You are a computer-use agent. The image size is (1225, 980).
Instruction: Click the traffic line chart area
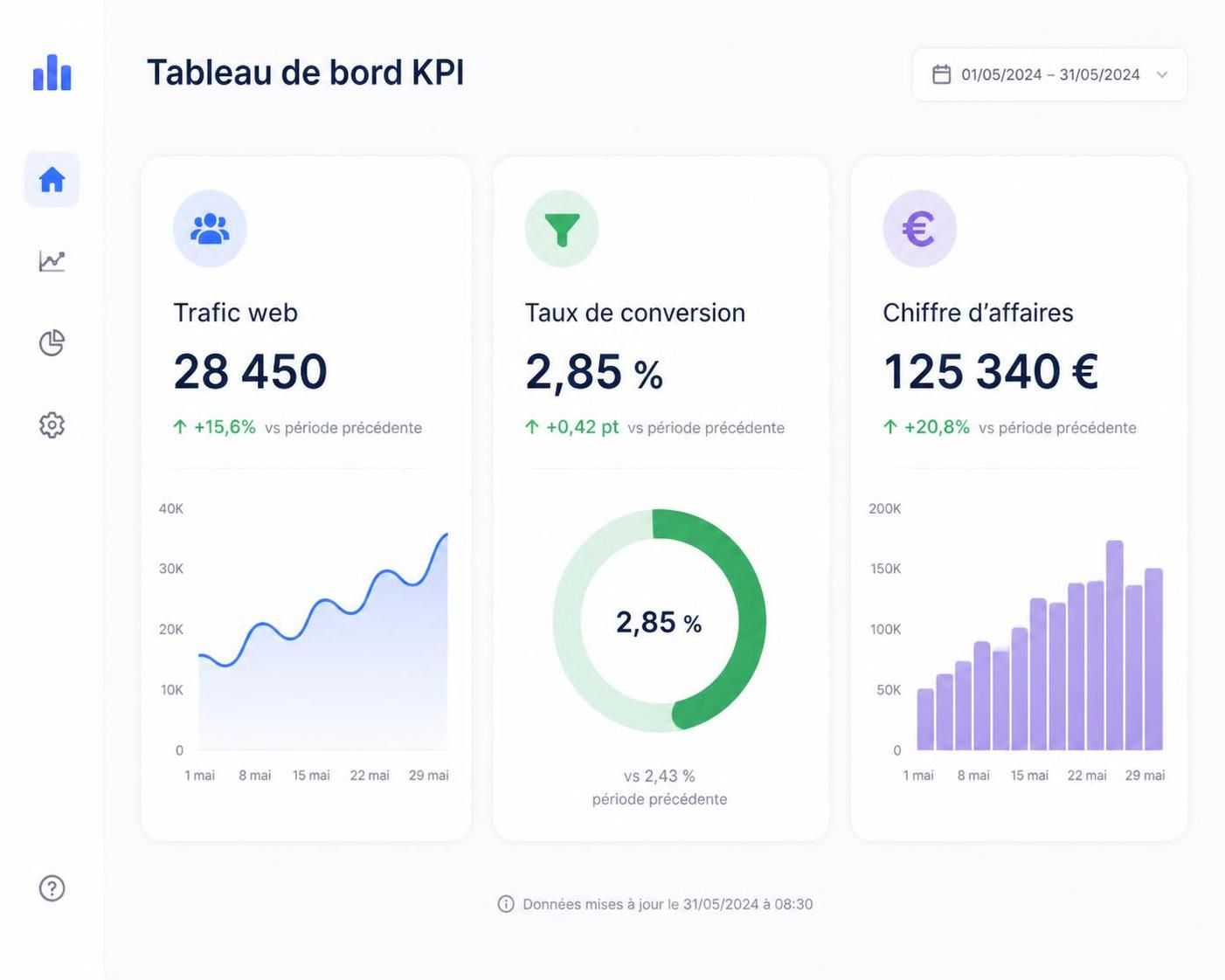323,642
